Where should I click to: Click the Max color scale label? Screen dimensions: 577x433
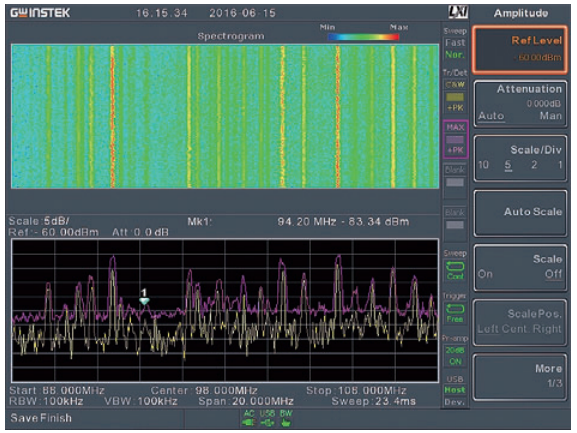click(x=399, y=27)
